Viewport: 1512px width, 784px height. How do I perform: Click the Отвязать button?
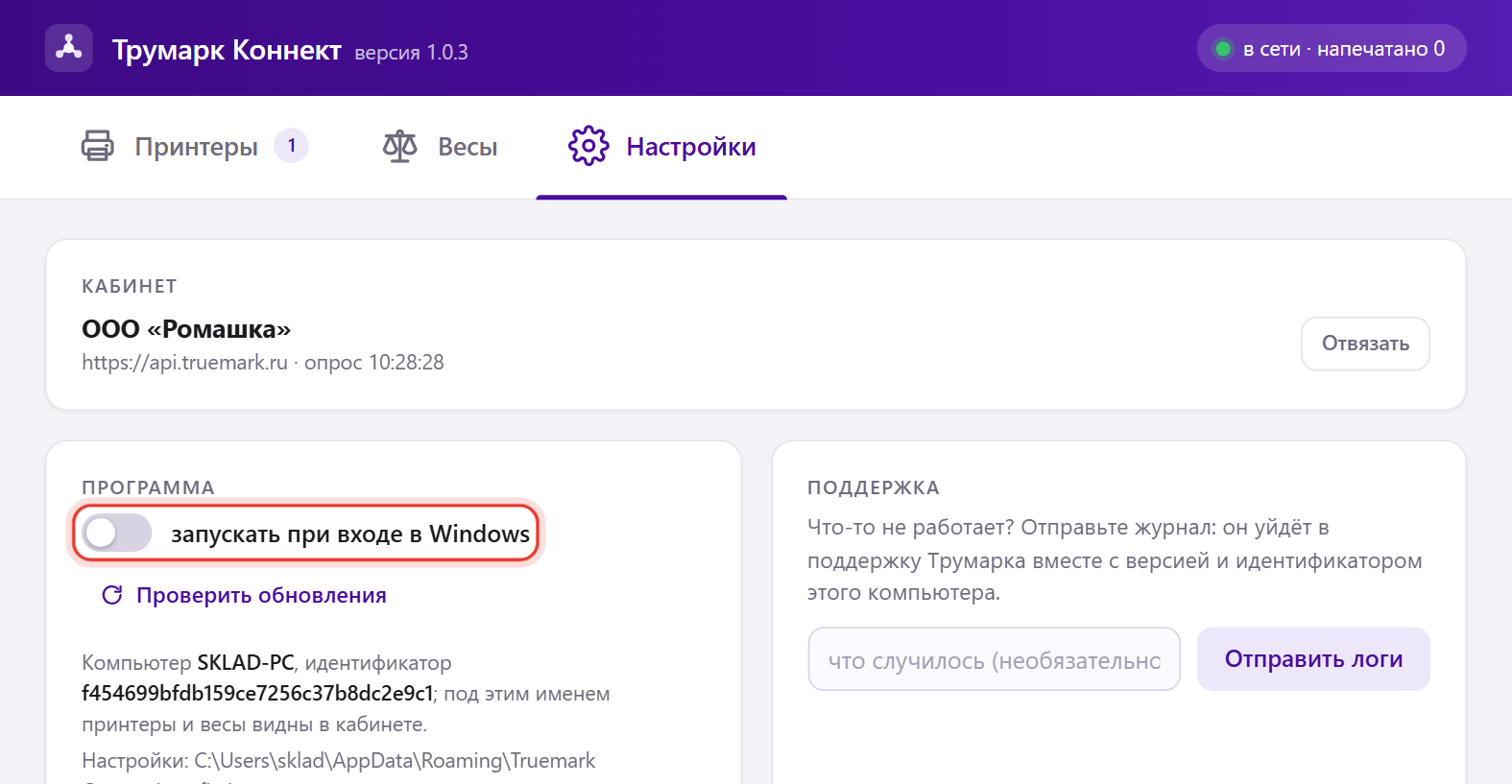click(x=1365, y=344)
